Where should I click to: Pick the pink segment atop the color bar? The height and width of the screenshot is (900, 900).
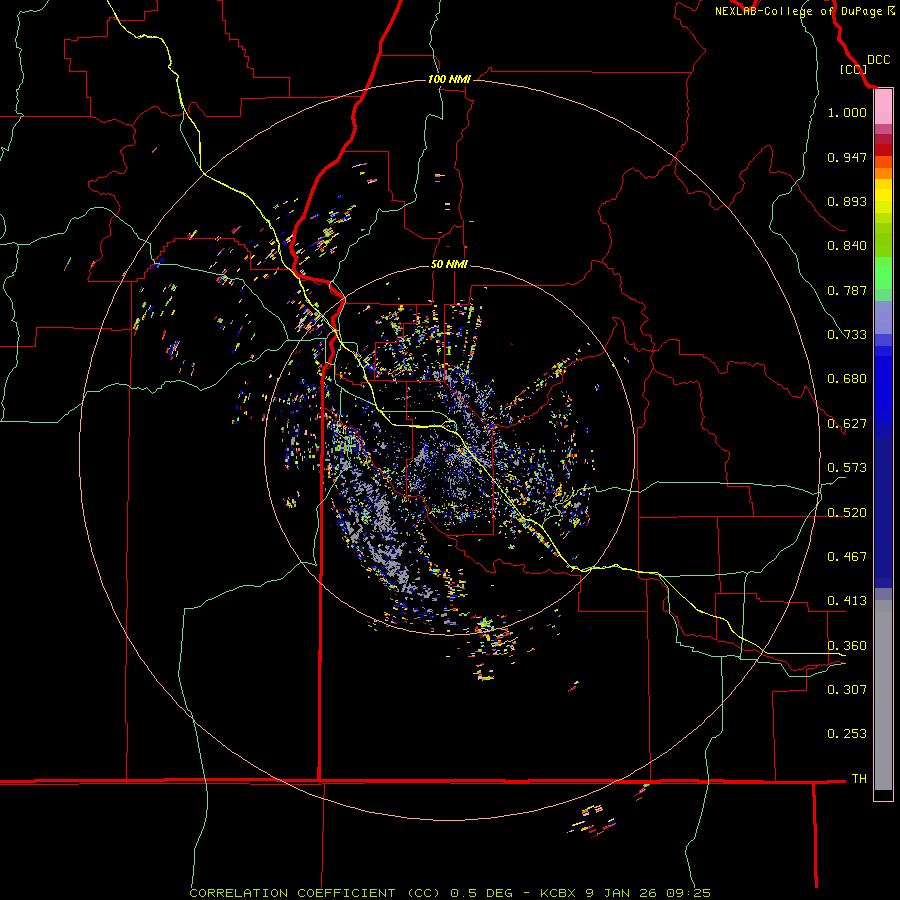[x=883, y=107]
